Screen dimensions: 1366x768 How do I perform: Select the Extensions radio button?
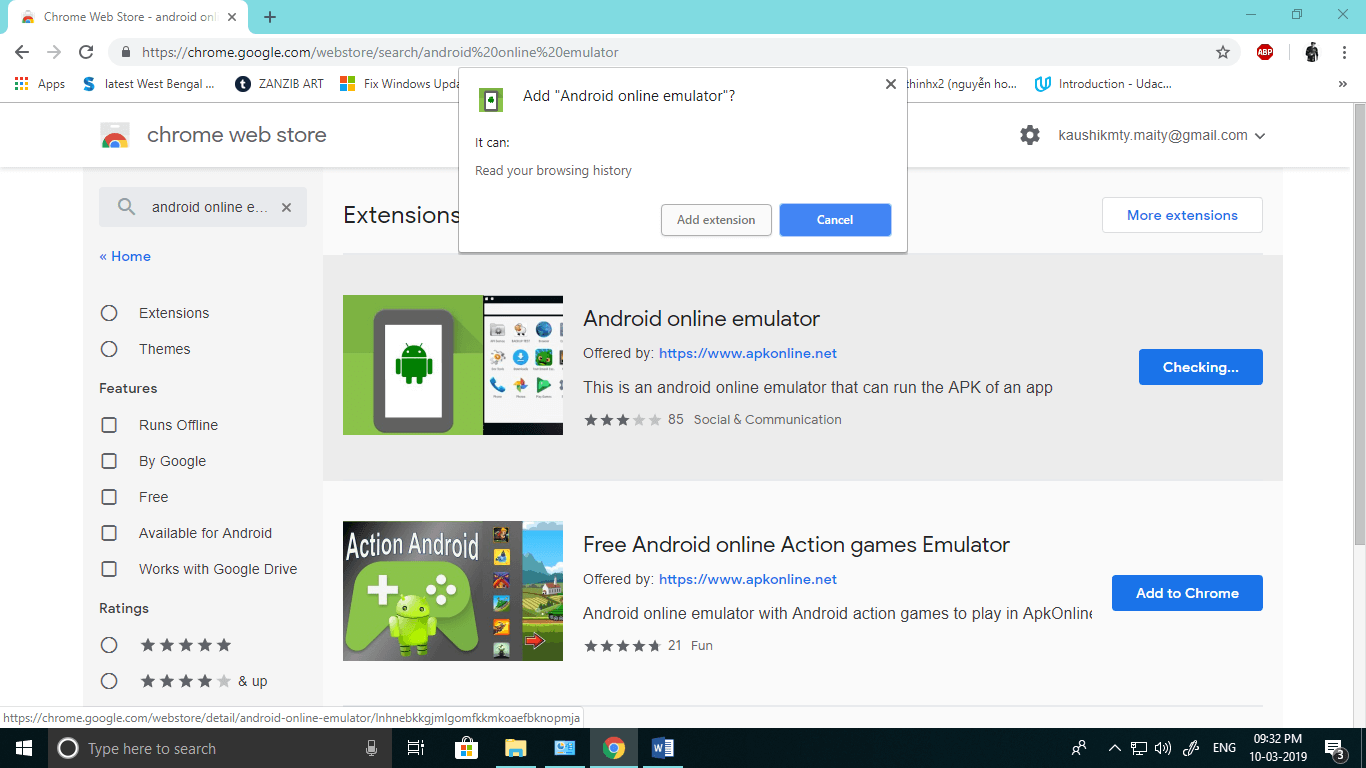coord(109,313)
